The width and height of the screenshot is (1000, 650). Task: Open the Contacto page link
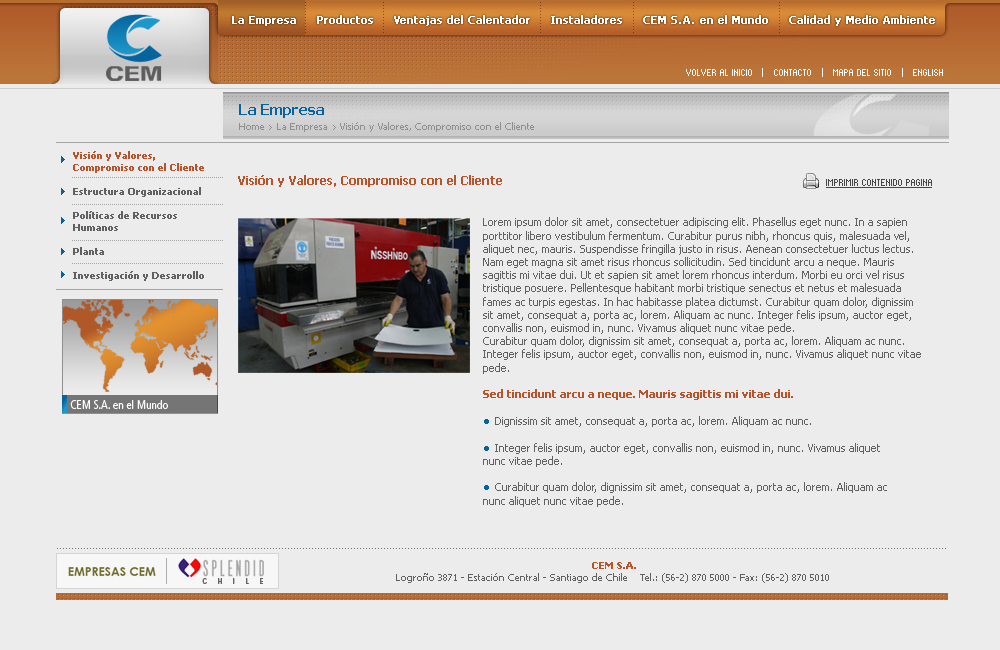tap(792, 73)
